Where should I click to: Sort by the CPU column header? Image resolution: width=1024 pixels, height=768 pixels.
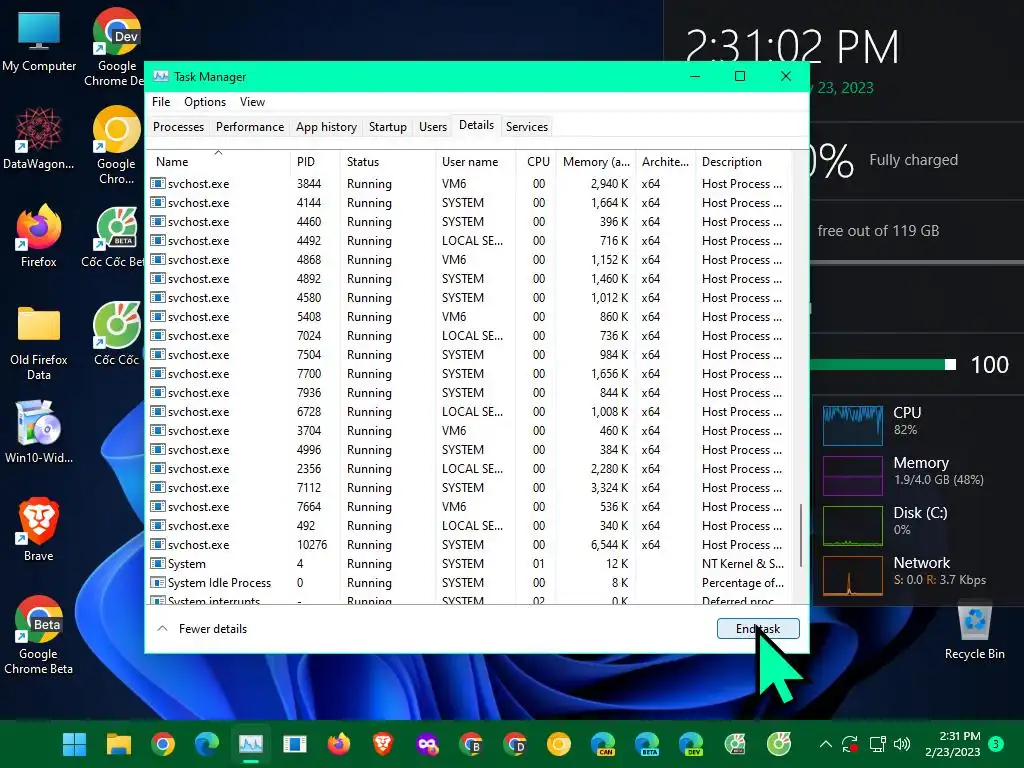tap(537, 161)
